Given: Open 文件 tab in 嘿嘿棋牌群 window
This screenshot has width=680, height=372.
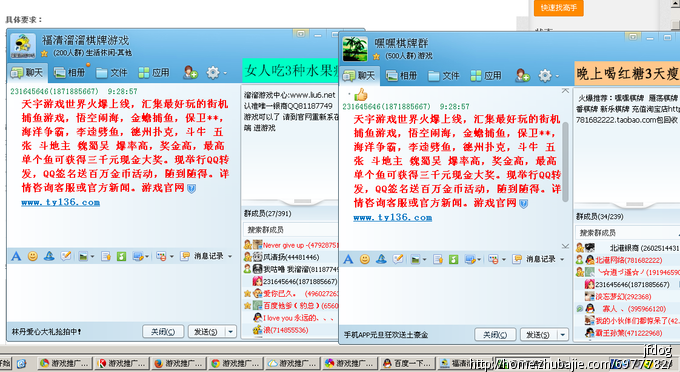Looking at the screenshot, I should (x=444, y=75).
